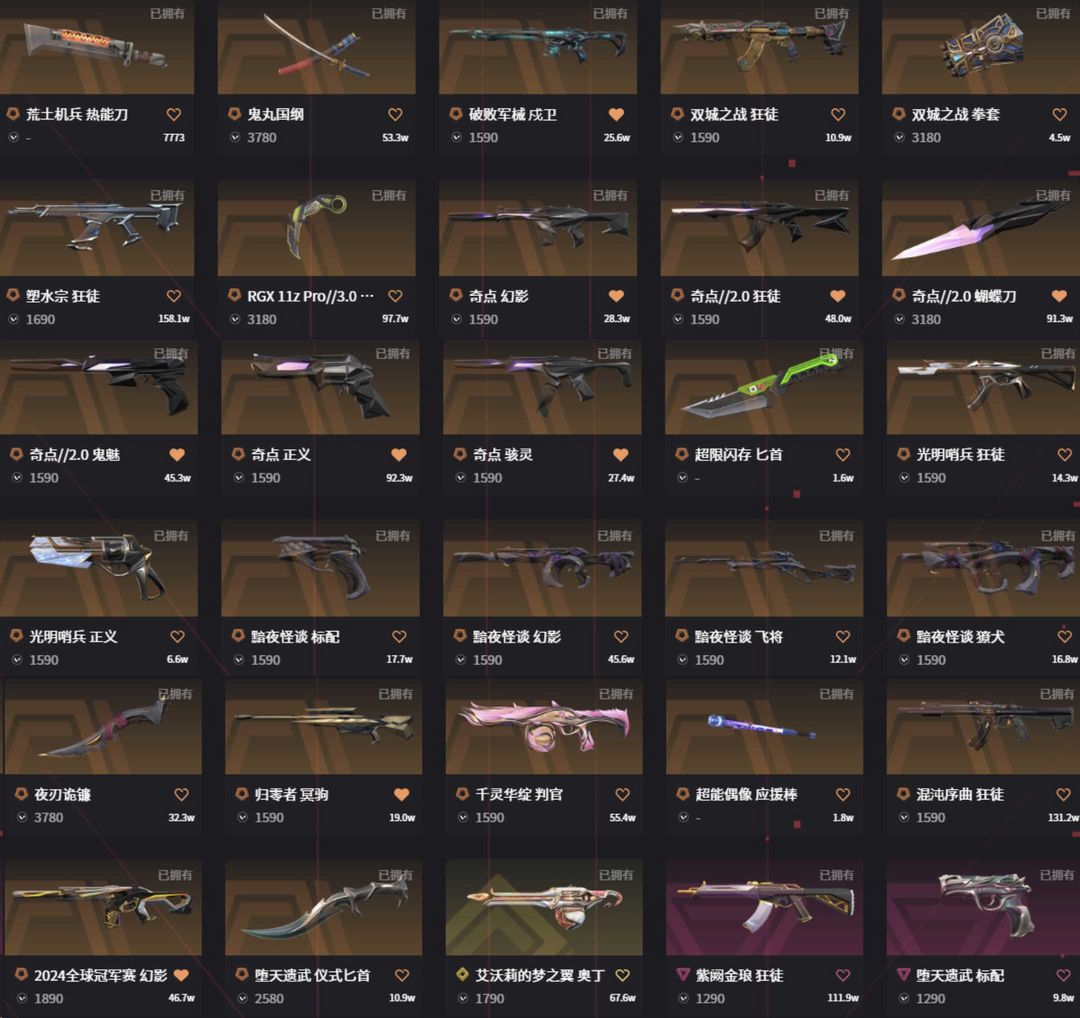The height and width of the screenshot is (1018, 1080).
Task: Click the purple tier badge beside 紫阙金琅 狂徒
Action: point(683,975)
